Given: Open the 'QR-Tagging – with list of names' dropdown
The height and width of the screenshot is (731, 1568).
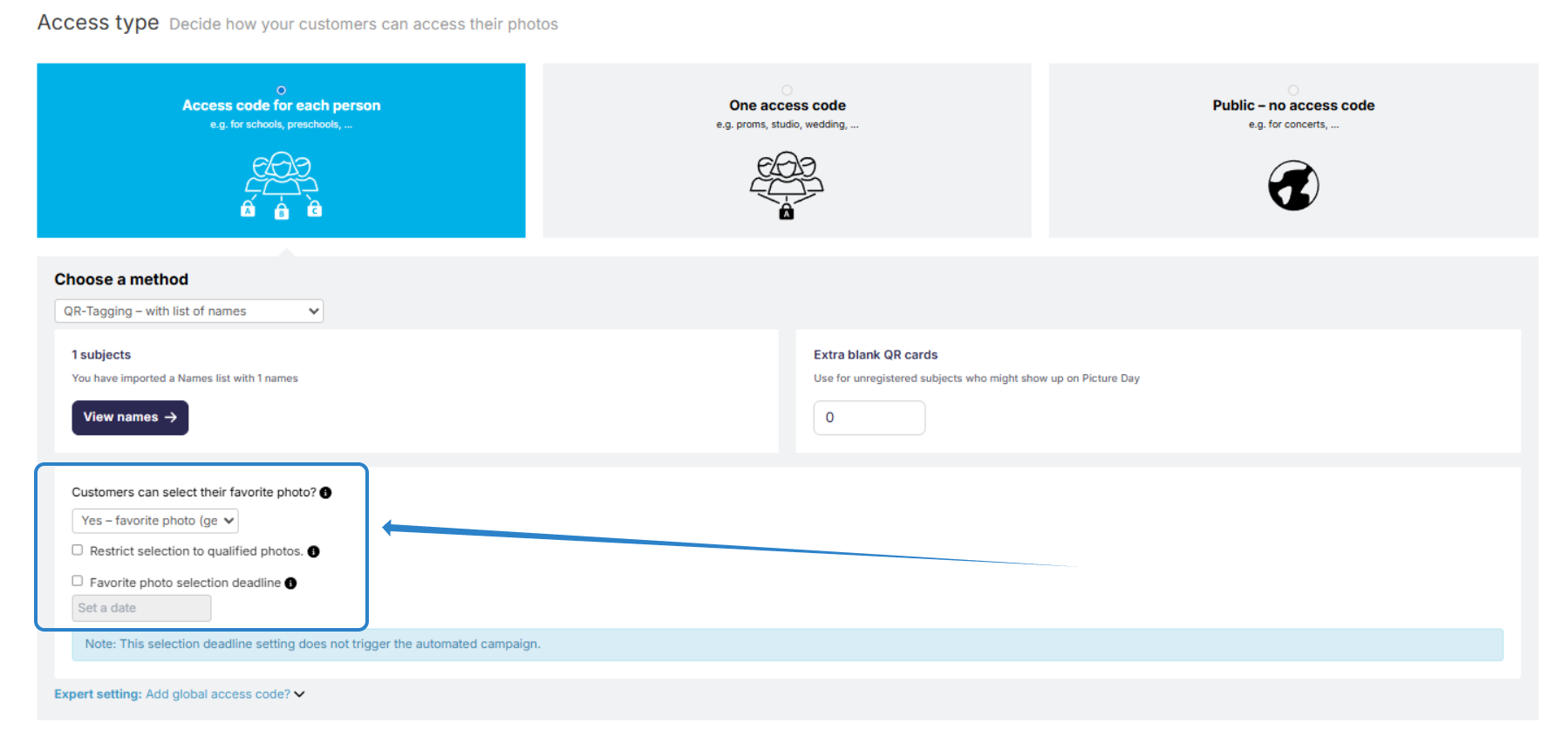Looking at the screenshot, I should pyautogui.click(x=189, y=311).
